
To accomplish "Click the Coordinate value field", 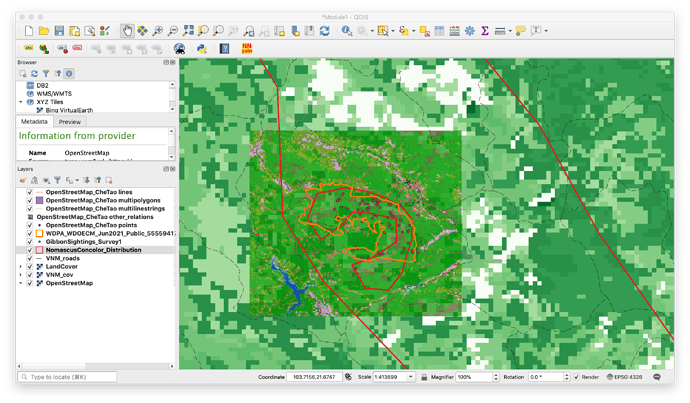I will [315, 377].
